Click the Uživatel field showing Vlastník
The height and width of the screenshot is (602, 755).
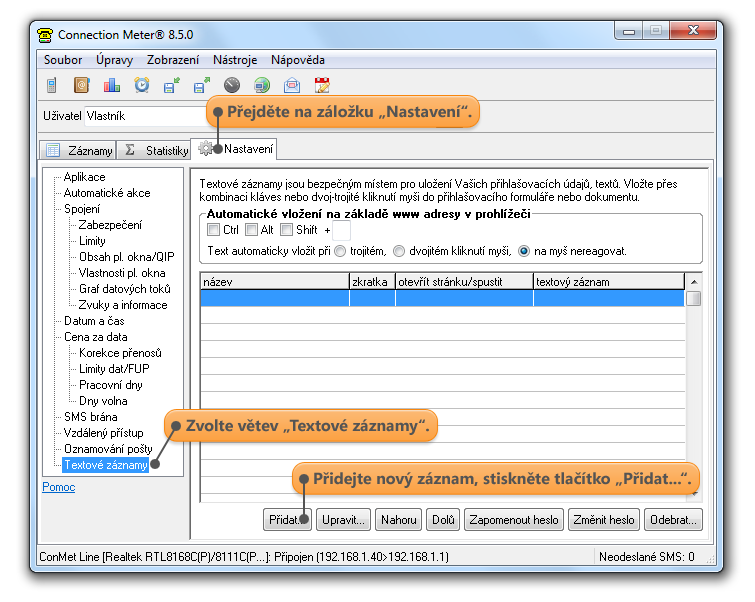[x=145, y=116]
